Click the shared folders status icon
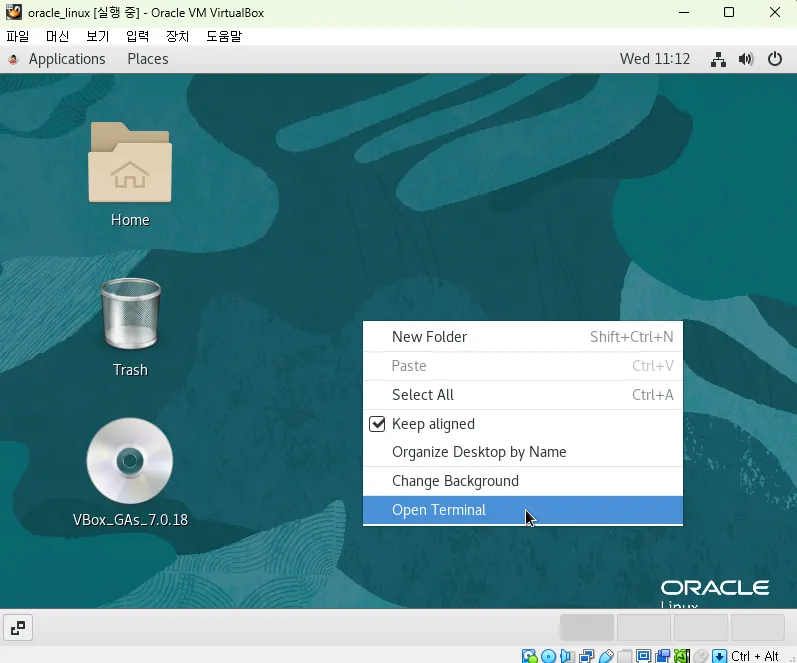797x663 pixels. coord(625,656)
